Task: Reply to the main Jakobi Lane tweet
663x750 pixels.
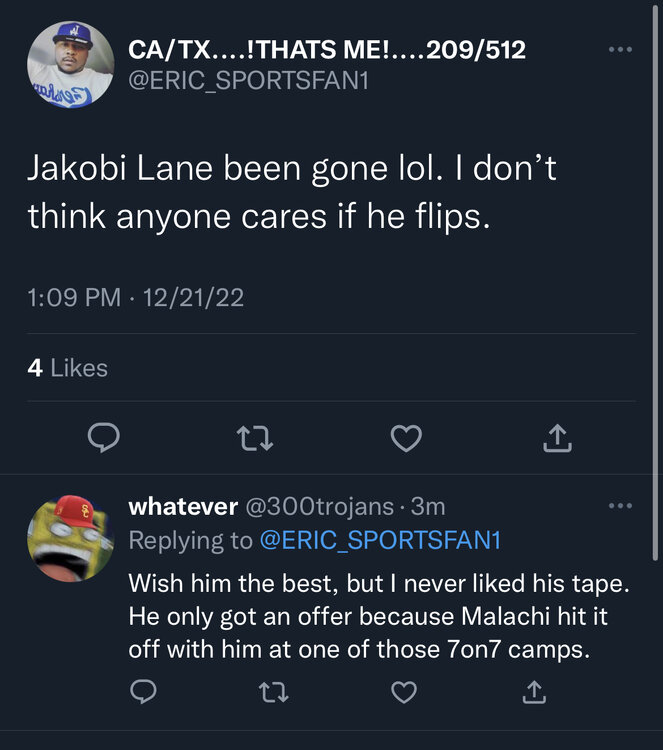Action: click(105, 437)
